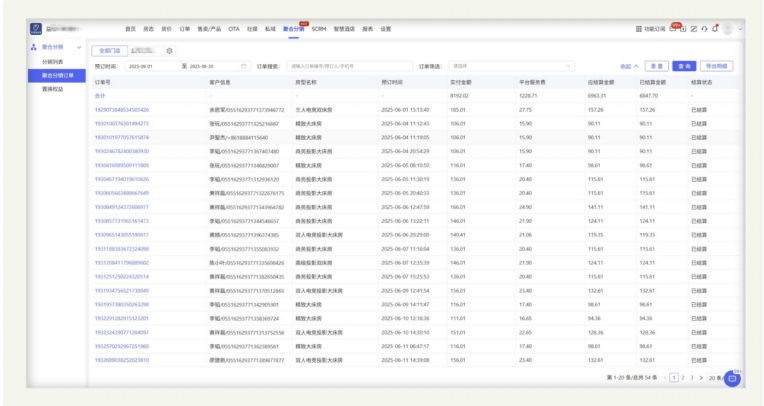This screenshot has height=406, width=764.
Task: Open order 1930849124372606977
Action: pos(122,207)
